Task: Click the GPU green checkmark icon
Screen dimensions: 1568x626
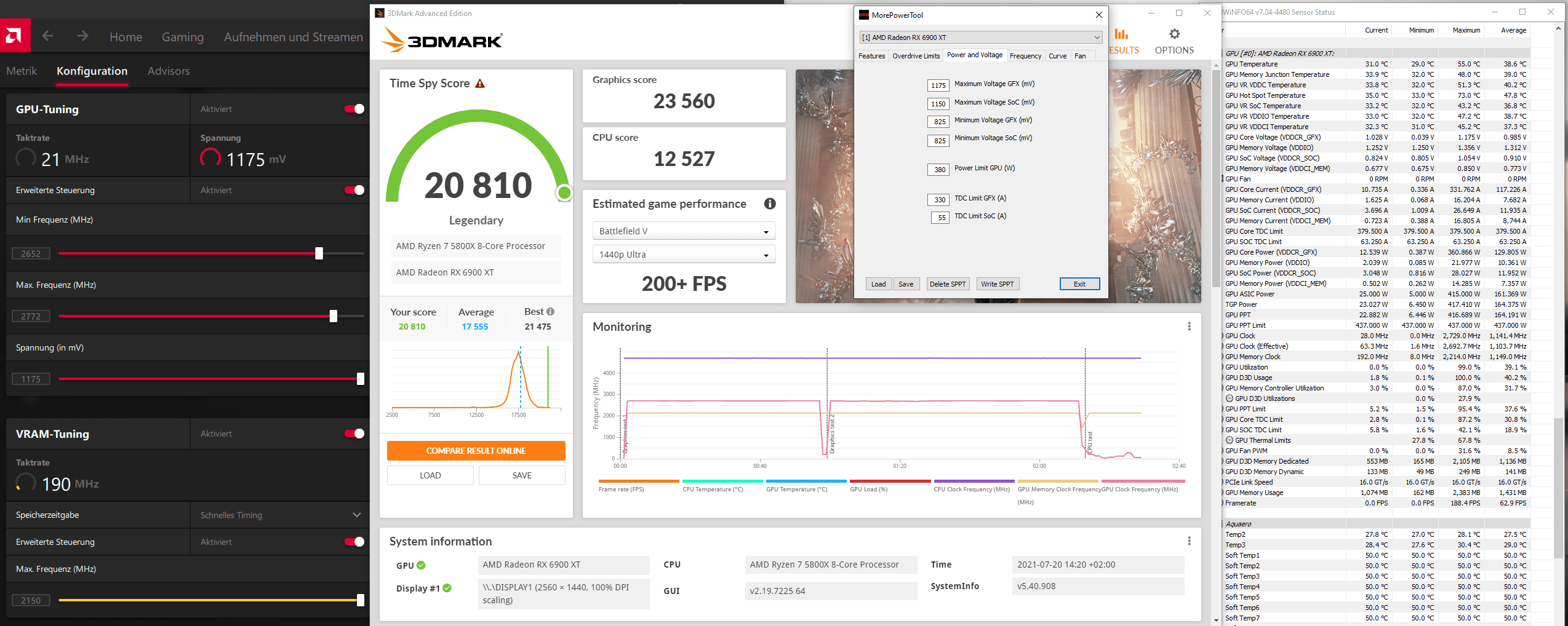Action: click(421, 565)
